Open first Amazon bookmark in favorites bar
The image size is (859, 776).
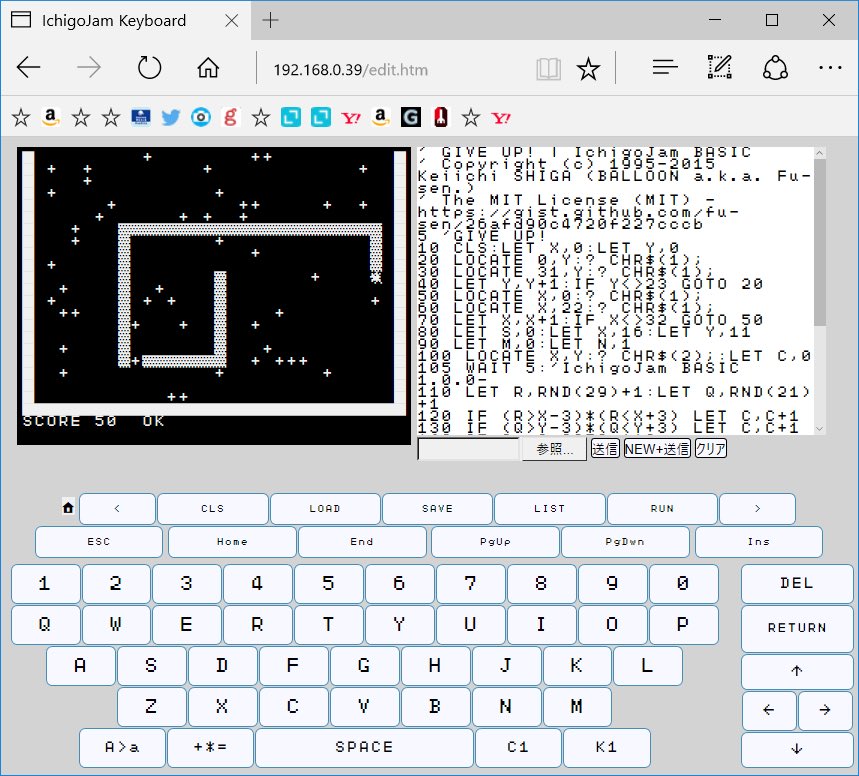[50, 117]
